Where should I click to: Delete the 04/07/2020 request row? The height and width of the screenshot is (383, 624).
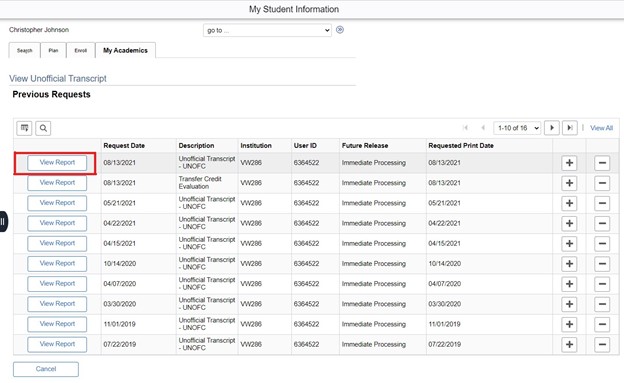(x=602, y=284)
